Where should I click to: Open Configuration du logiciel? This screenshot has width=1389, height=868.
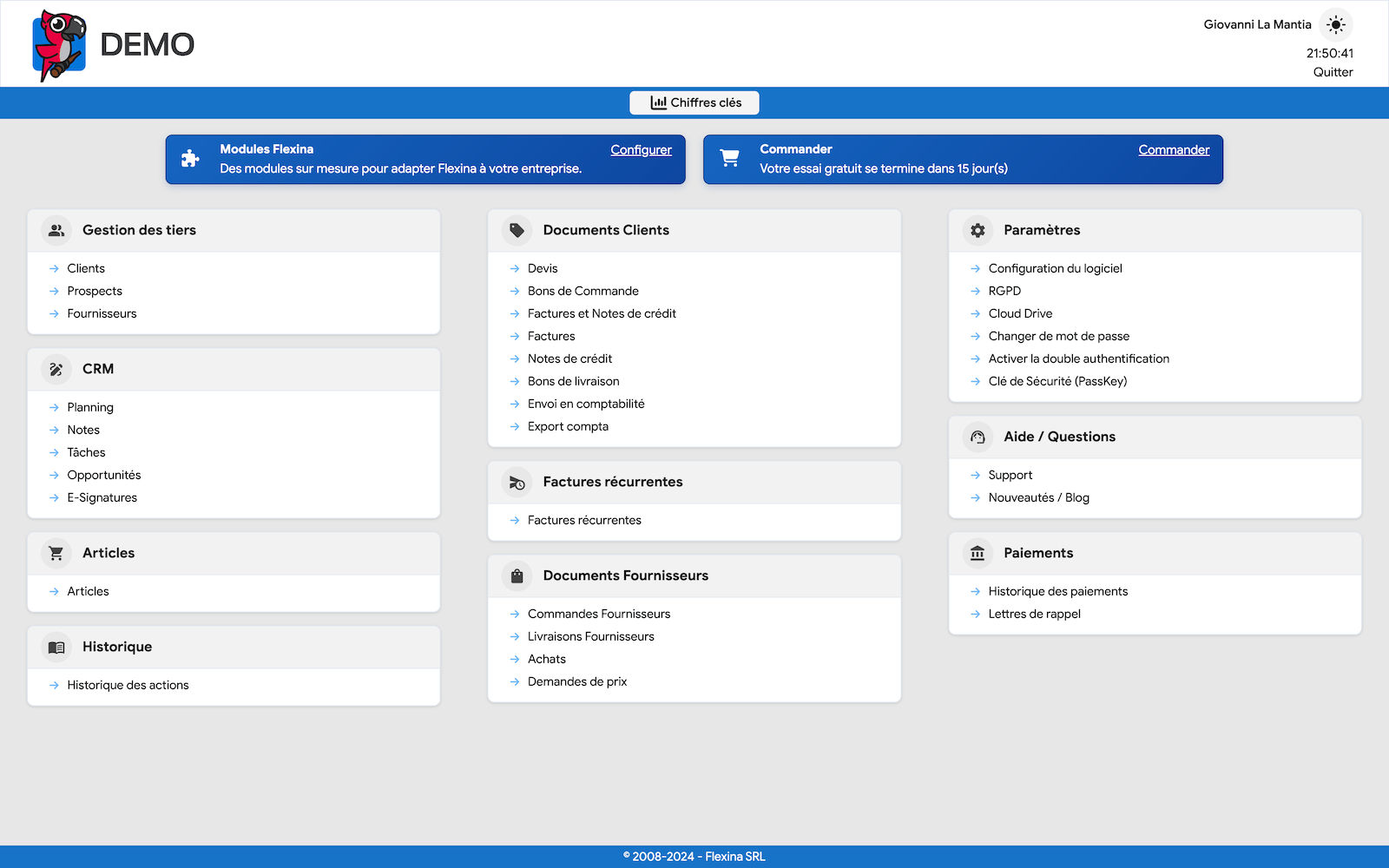(x=1055, y=268)
